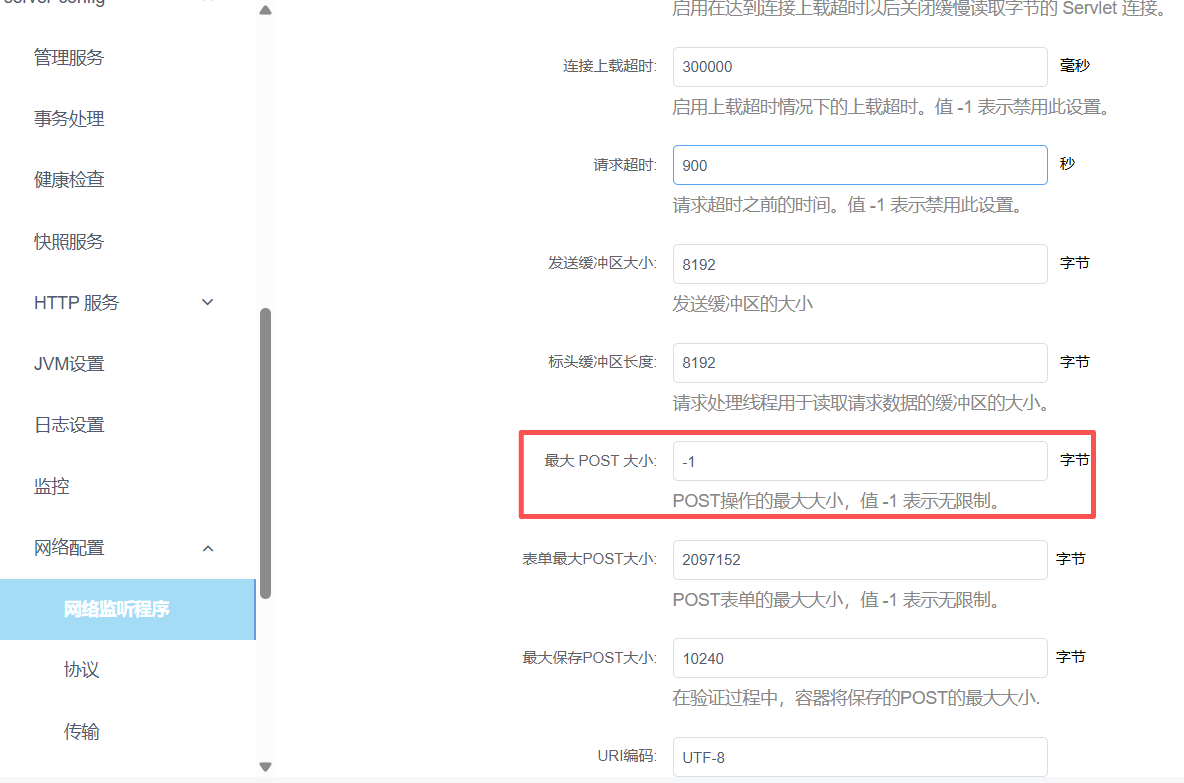This screenshot has height=783, width=1184.
Task: Open 管理服务 in the sidebar
Action: point(69,57)
